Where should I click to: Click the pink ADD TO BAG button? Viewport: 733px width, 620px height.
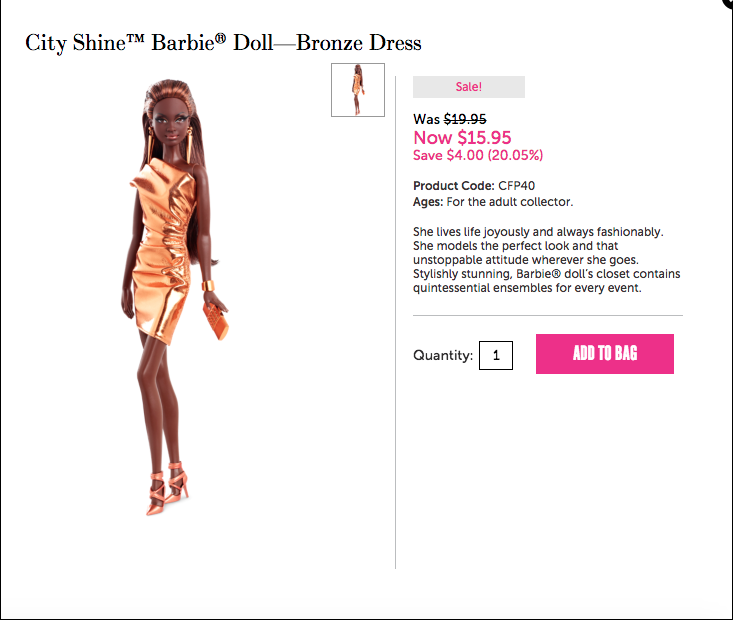click(x=604, y=353)
